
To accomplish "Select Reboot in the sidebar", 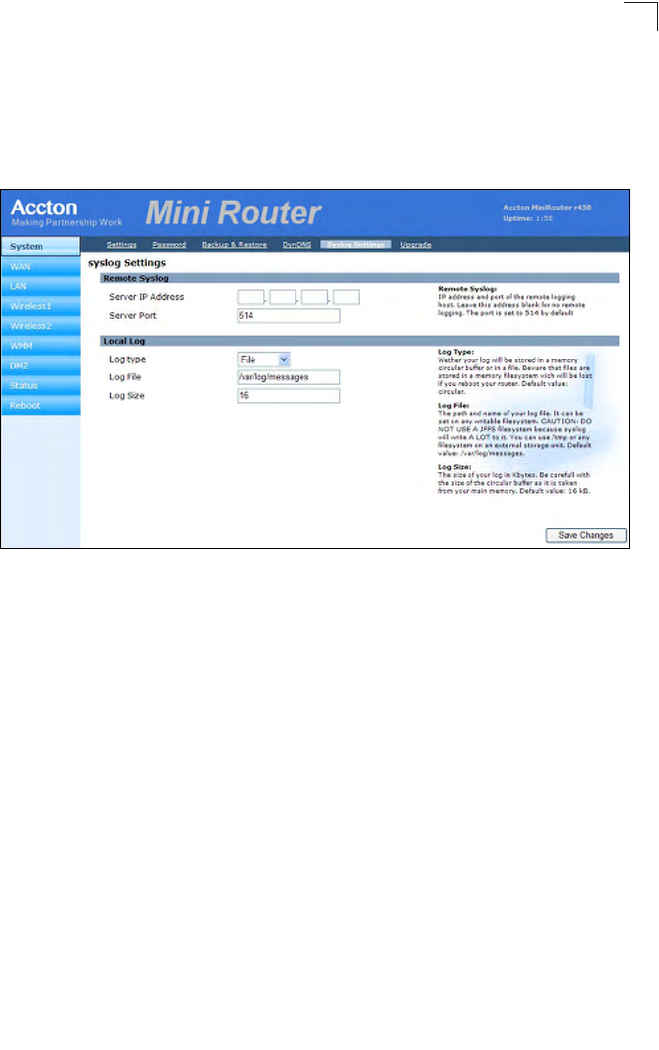I will 40,406.
